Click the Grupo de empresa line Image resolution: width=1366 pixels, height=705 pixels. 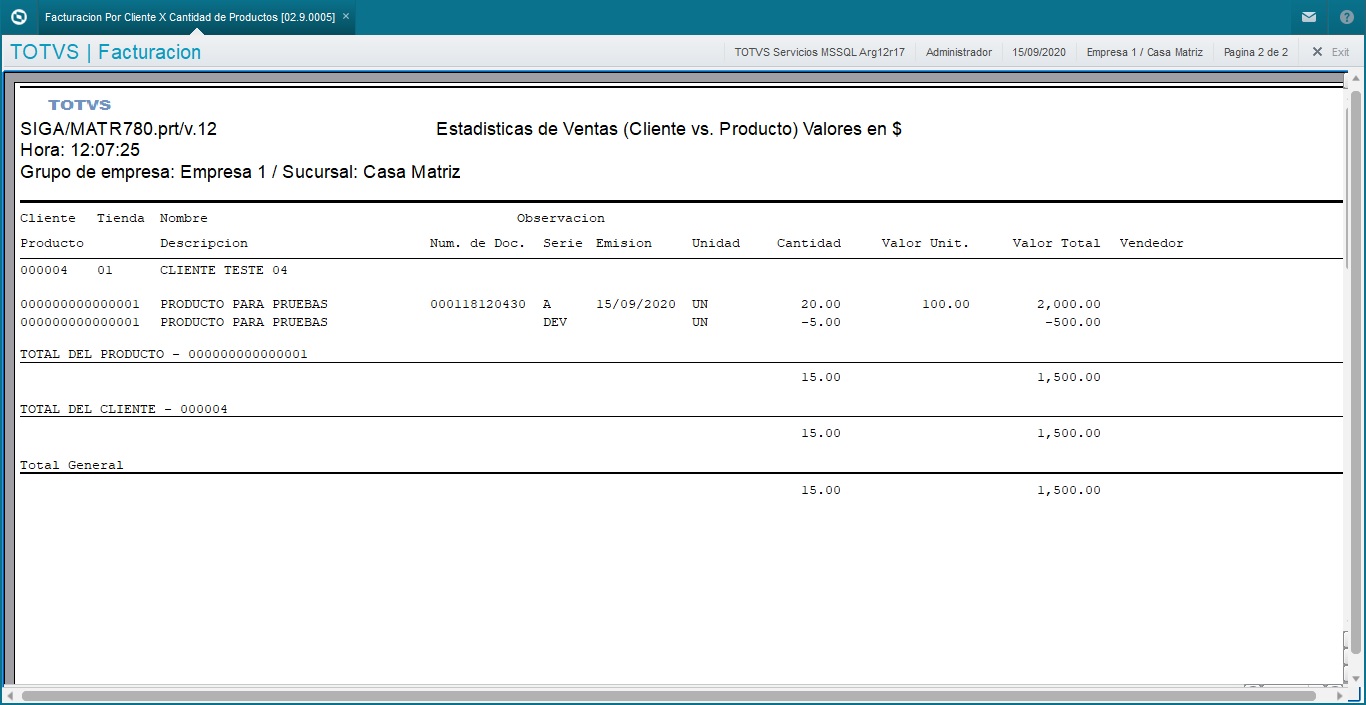[x=240, y=172]
